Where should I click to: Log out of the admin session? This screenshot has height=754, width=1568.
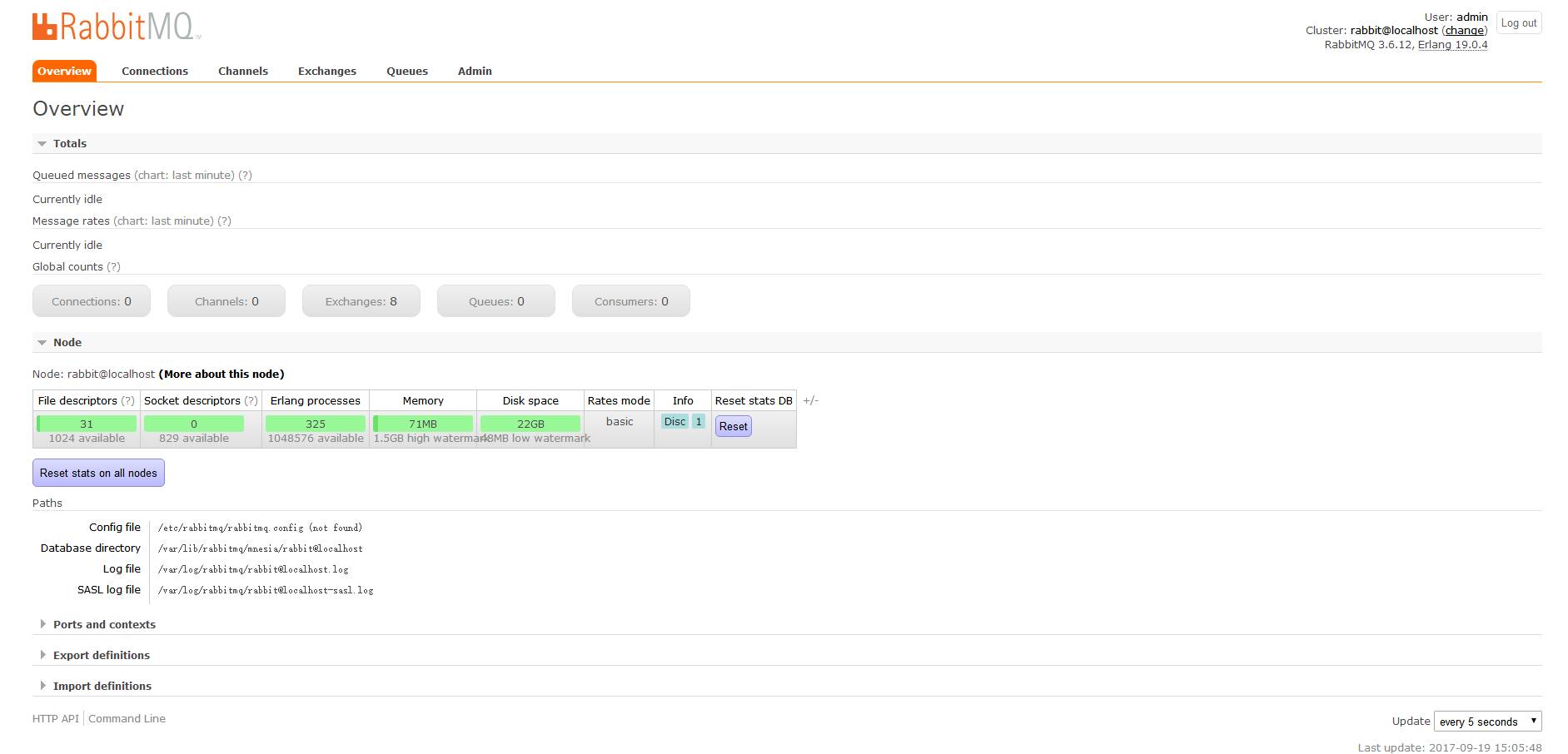click(x=1519, y=23)
